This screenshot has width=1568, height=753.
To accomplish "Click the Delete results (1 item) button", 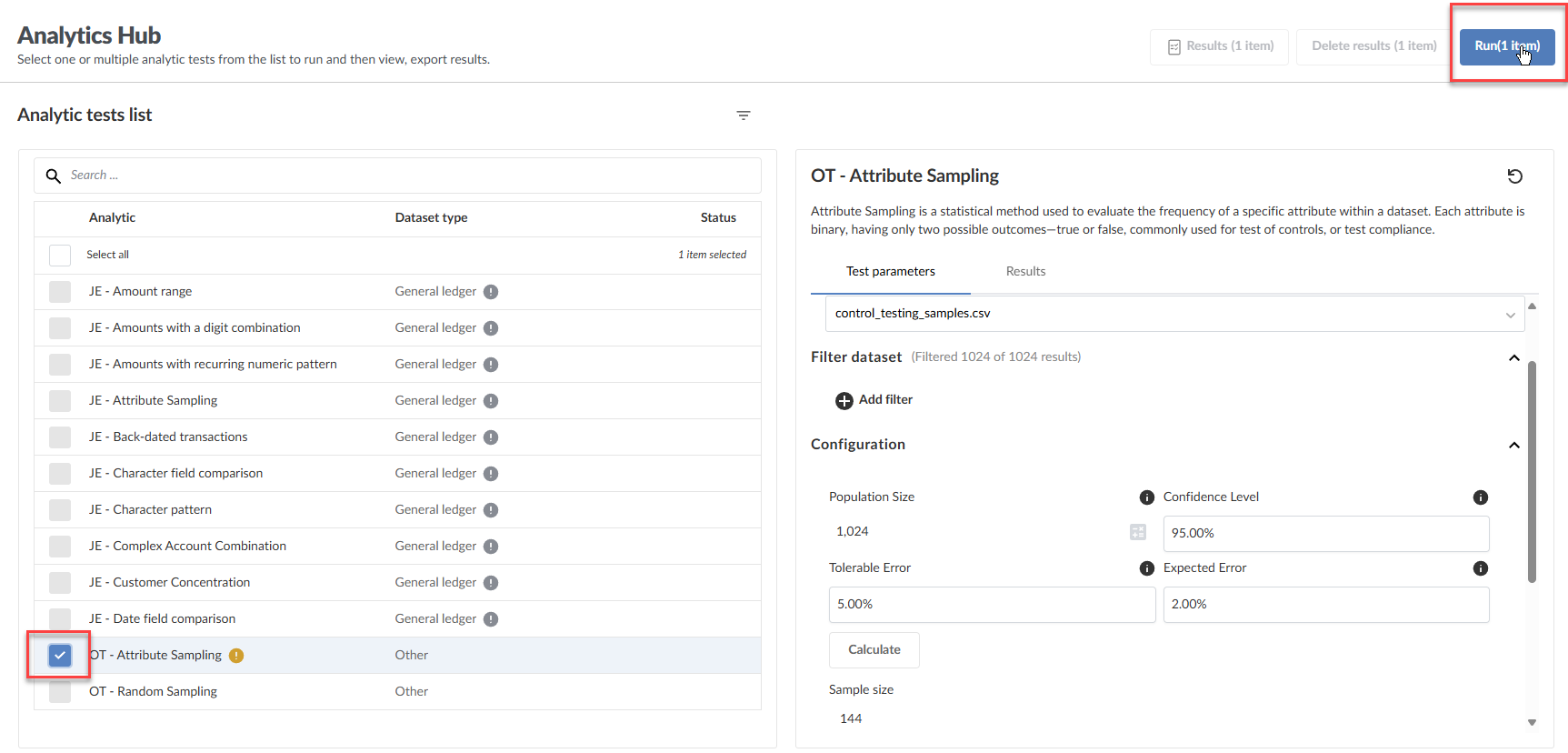I will (x=1373, y=46).
